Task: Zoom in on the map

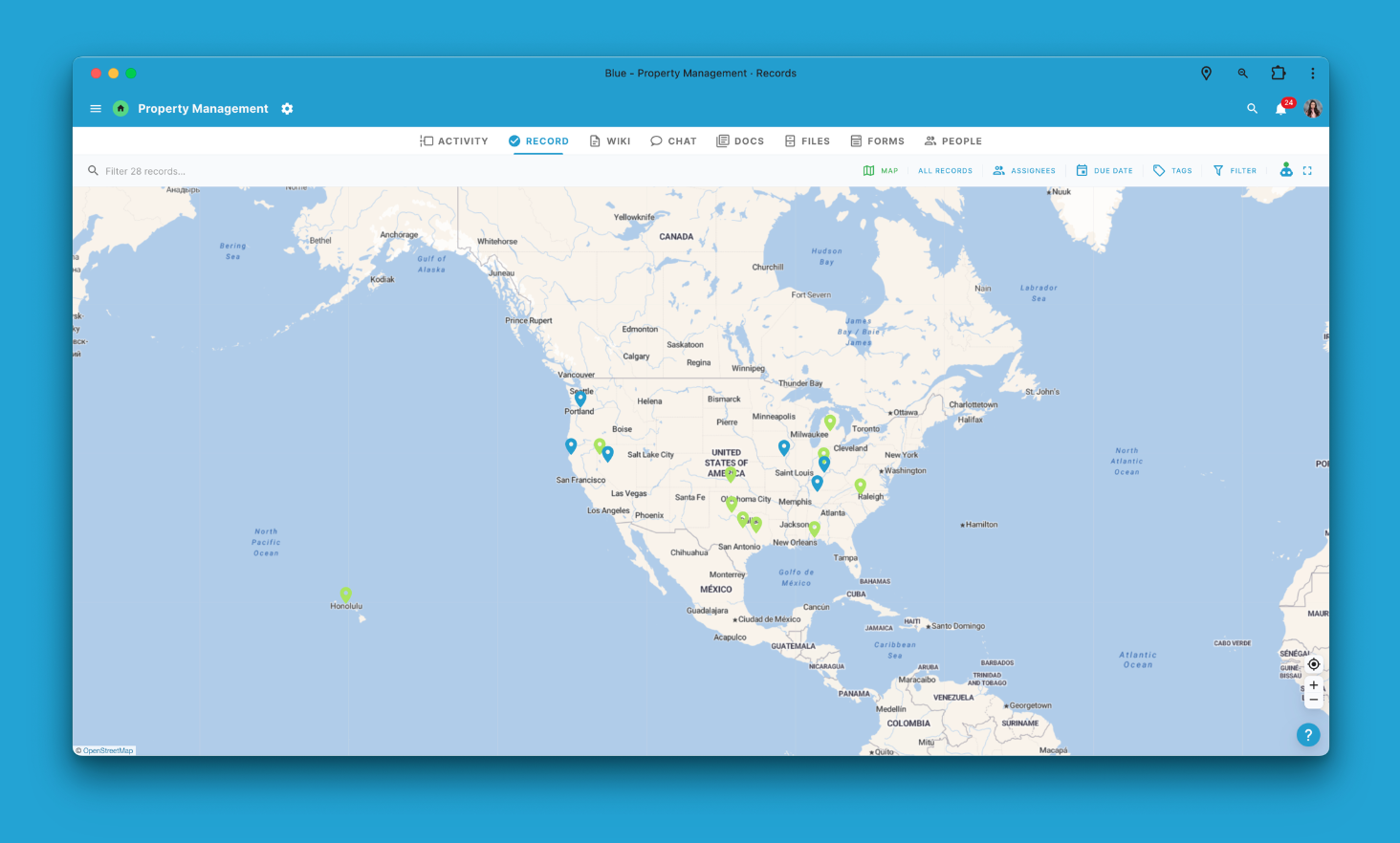Action: coord(1314,685)
